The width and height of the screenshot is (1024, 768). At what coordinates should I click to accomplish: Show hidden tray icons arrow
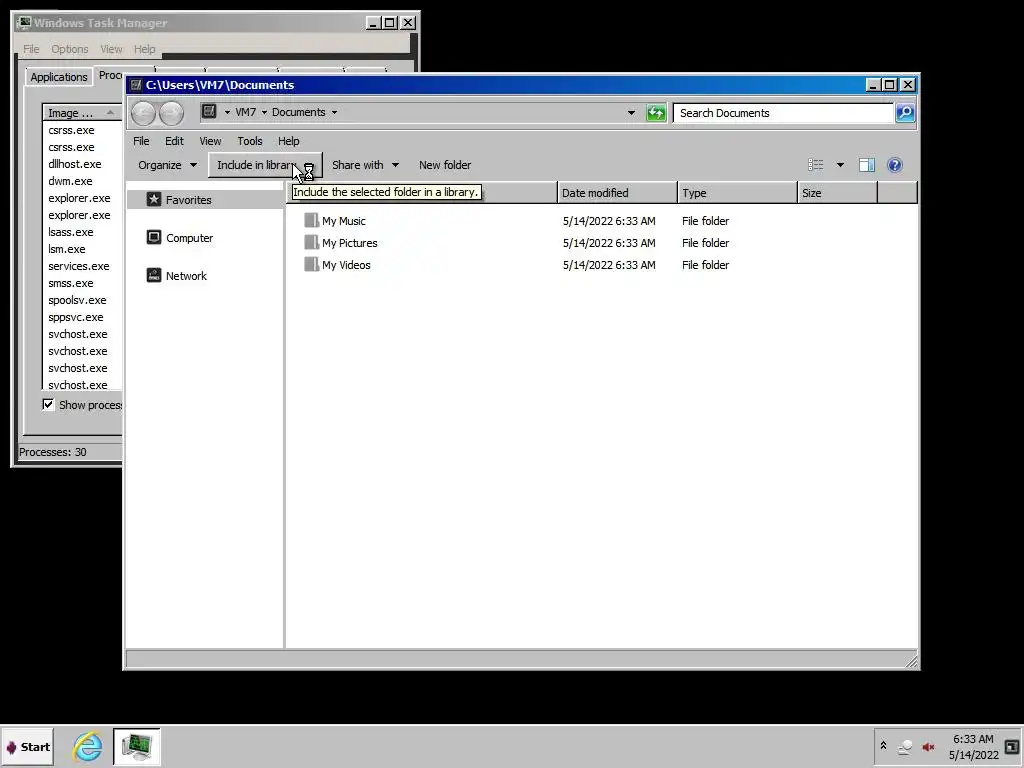pos(883,746)
